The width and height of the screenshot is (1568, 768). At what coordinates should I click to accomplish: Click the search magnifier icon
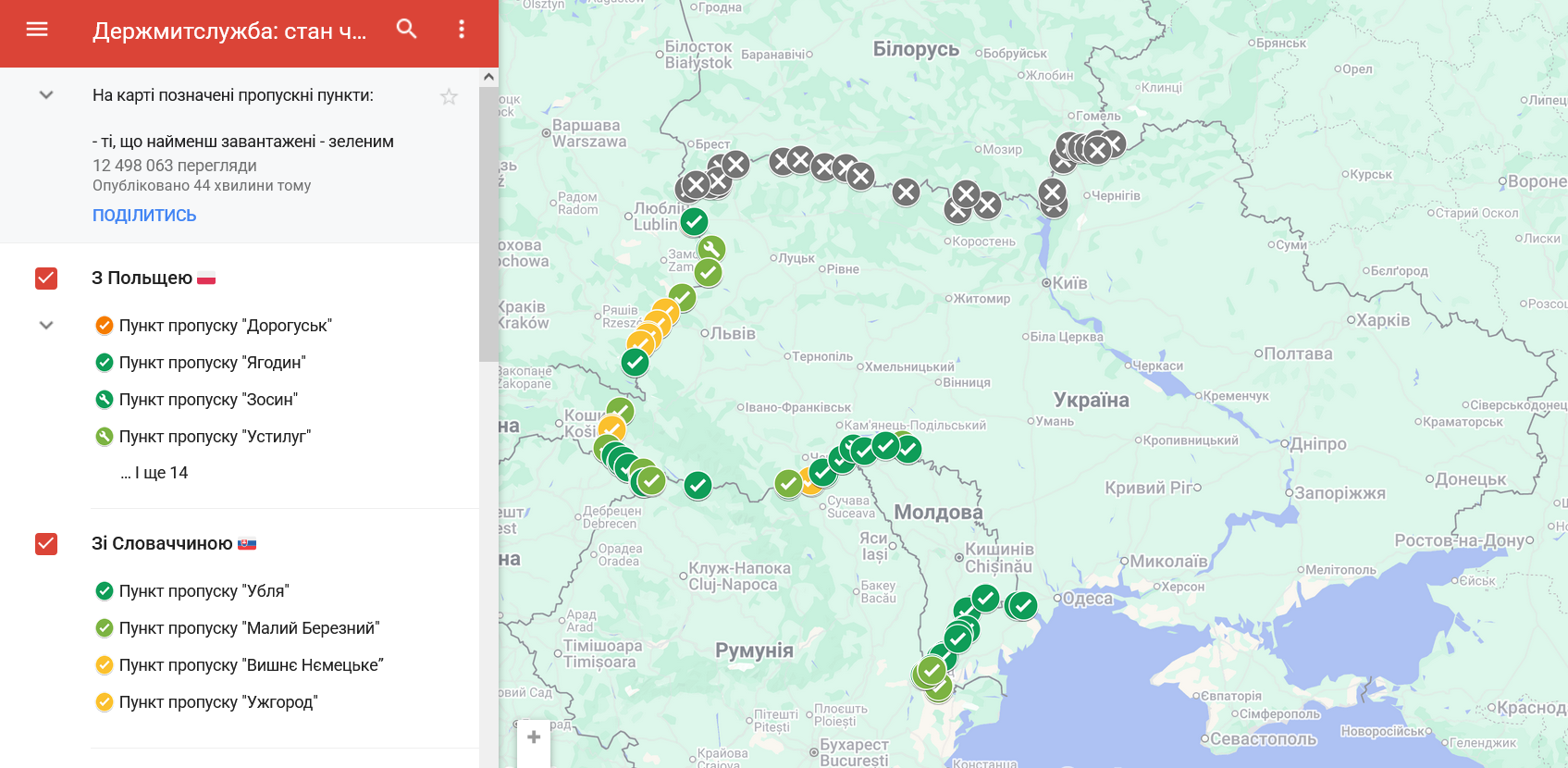[407, 29]
